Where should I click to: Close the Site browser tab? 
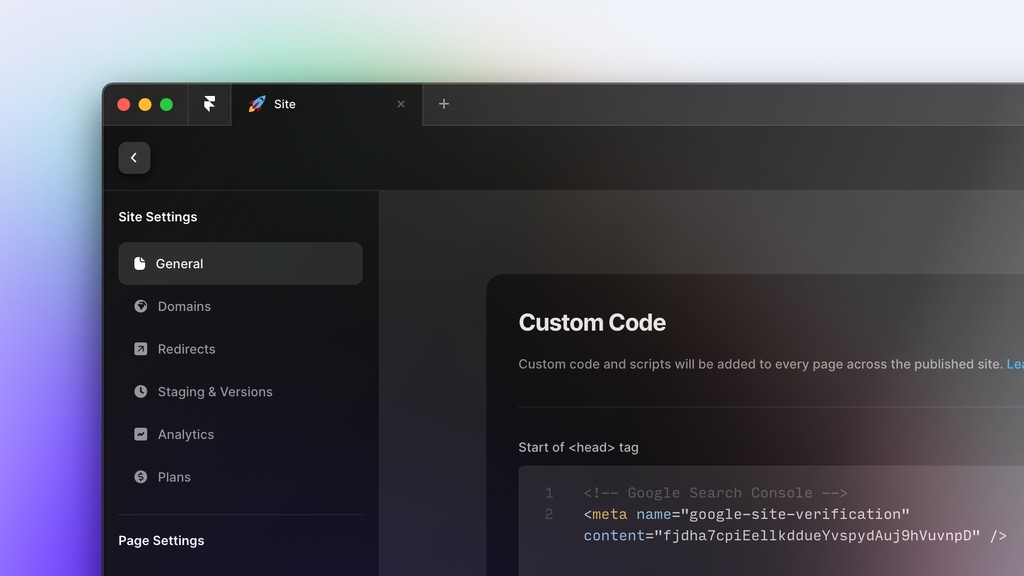click(400, 104)
